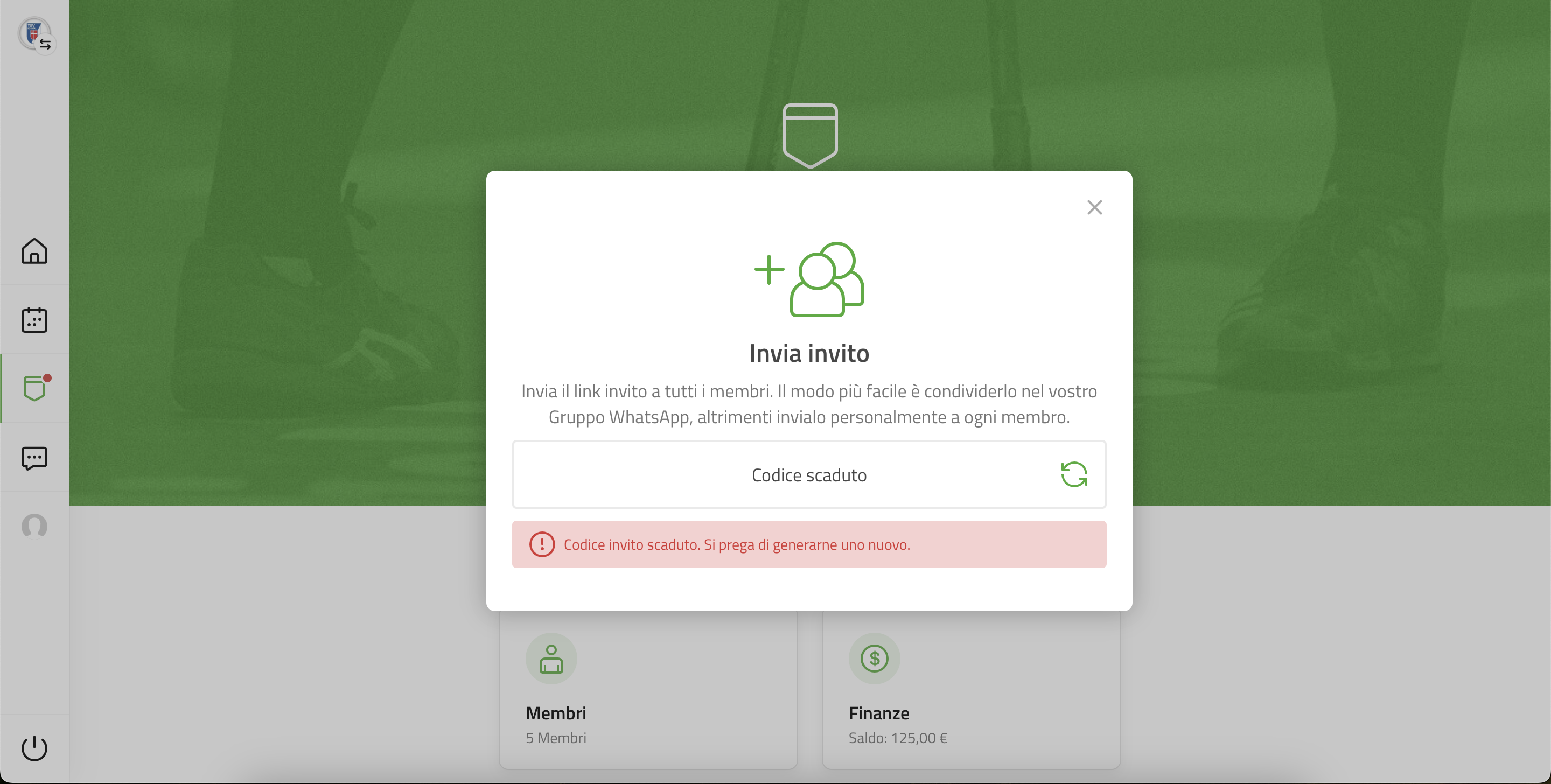Open the chat messages in sidebar

click(34, 458)
